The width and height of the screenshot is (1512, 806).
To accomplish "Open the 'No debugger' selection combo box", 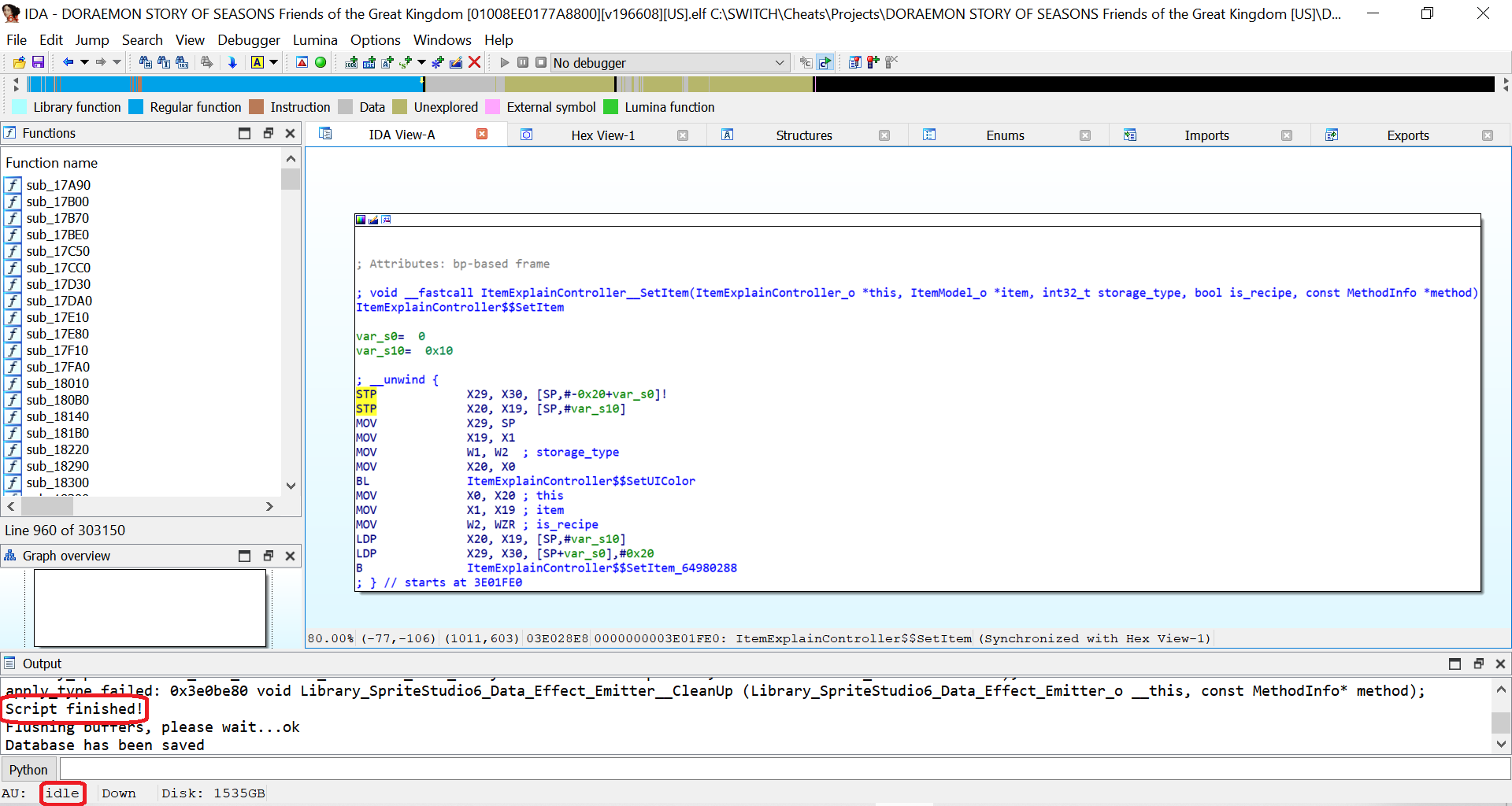I will click(x=669, y=63).
